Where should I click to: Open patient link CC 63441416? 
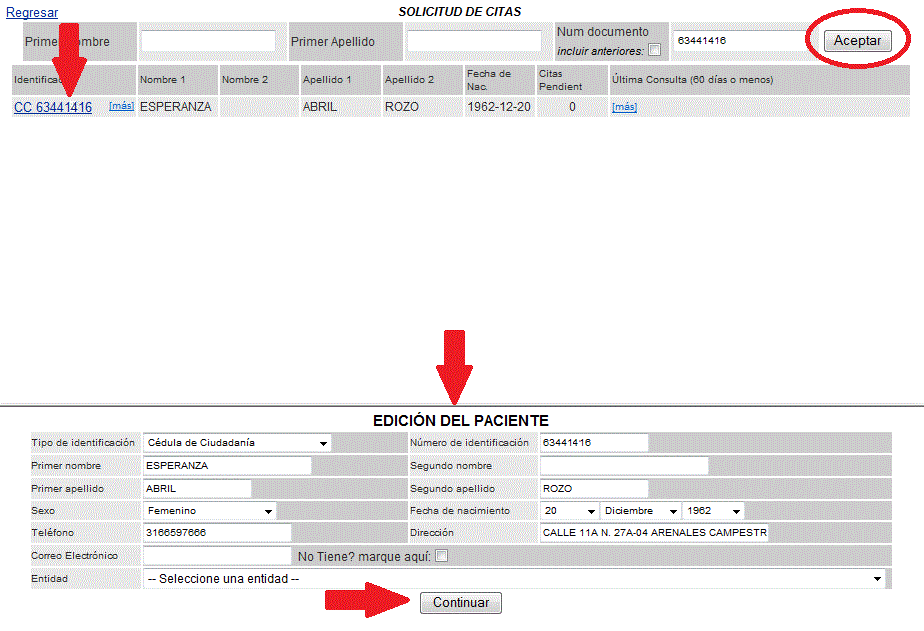click(x=53, y=107)
